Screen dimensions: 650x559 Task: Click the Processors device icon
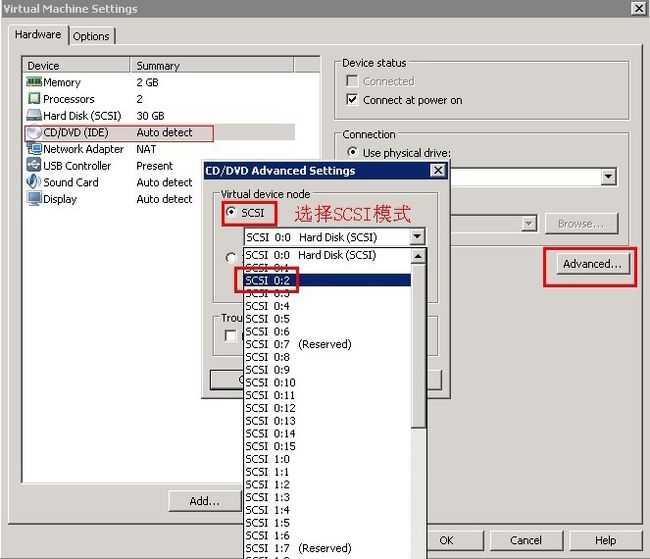[34, 99]
